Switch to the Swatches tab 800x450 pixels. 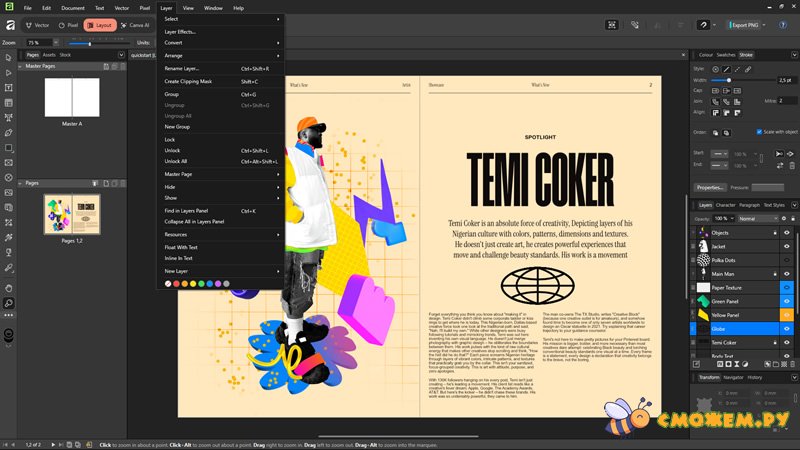(726, 54)
